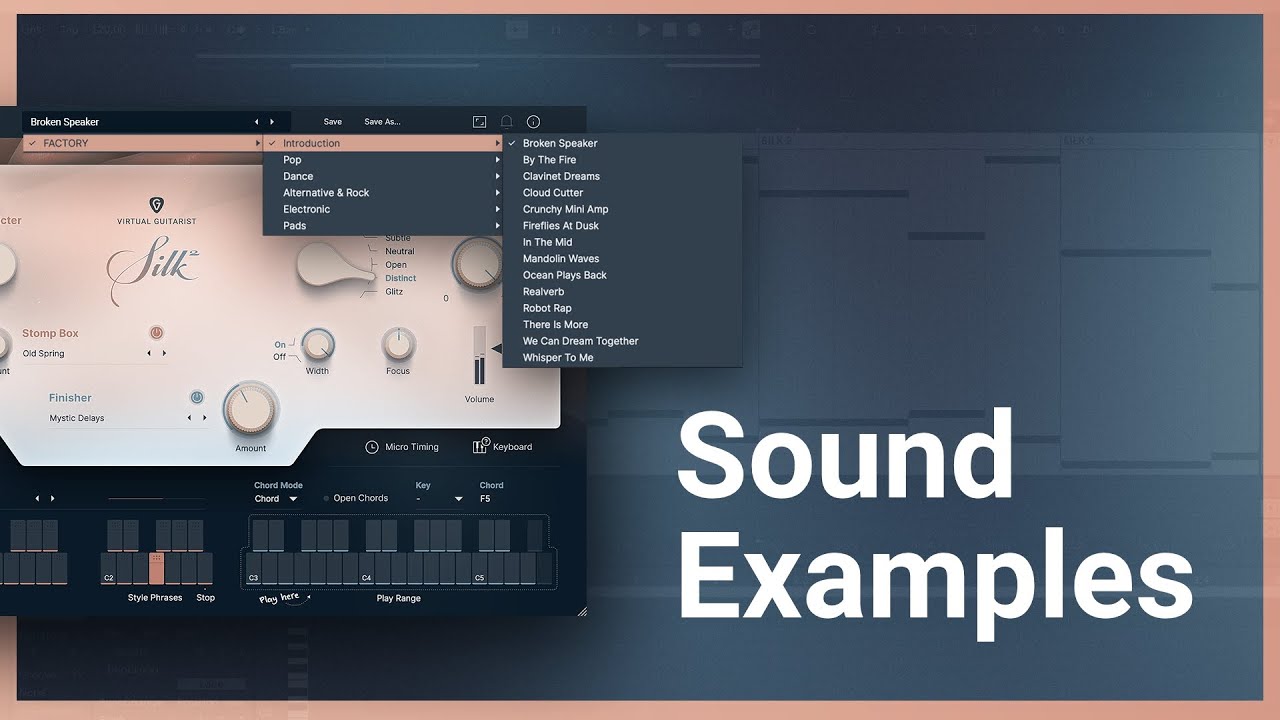Click previous Finisher effect arrow
Image resolution: width=1280 pixels, height=720 pixels.
click(190, 418)
